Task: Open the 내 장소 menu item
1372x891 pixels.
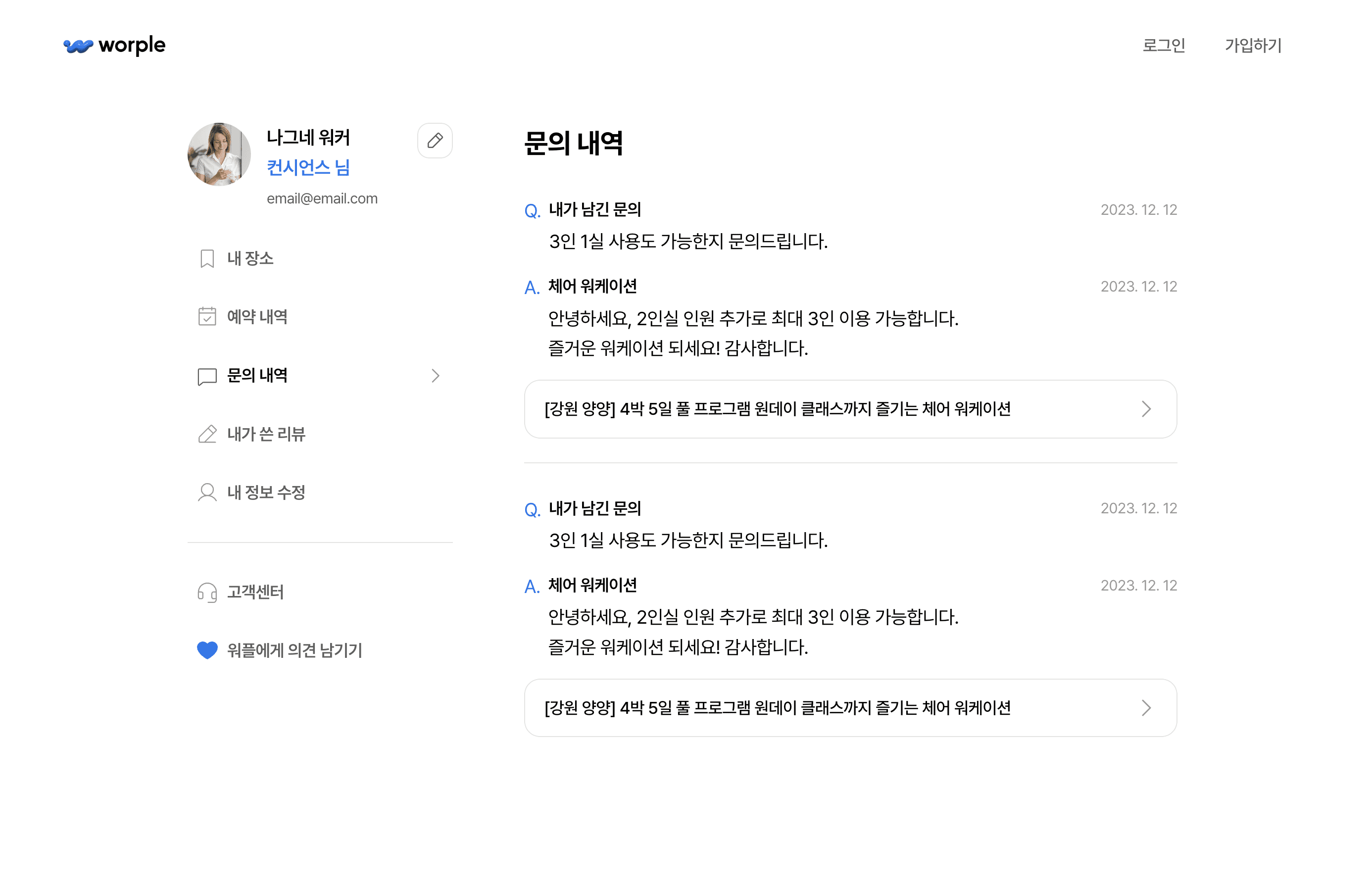Action: point(250,258)
